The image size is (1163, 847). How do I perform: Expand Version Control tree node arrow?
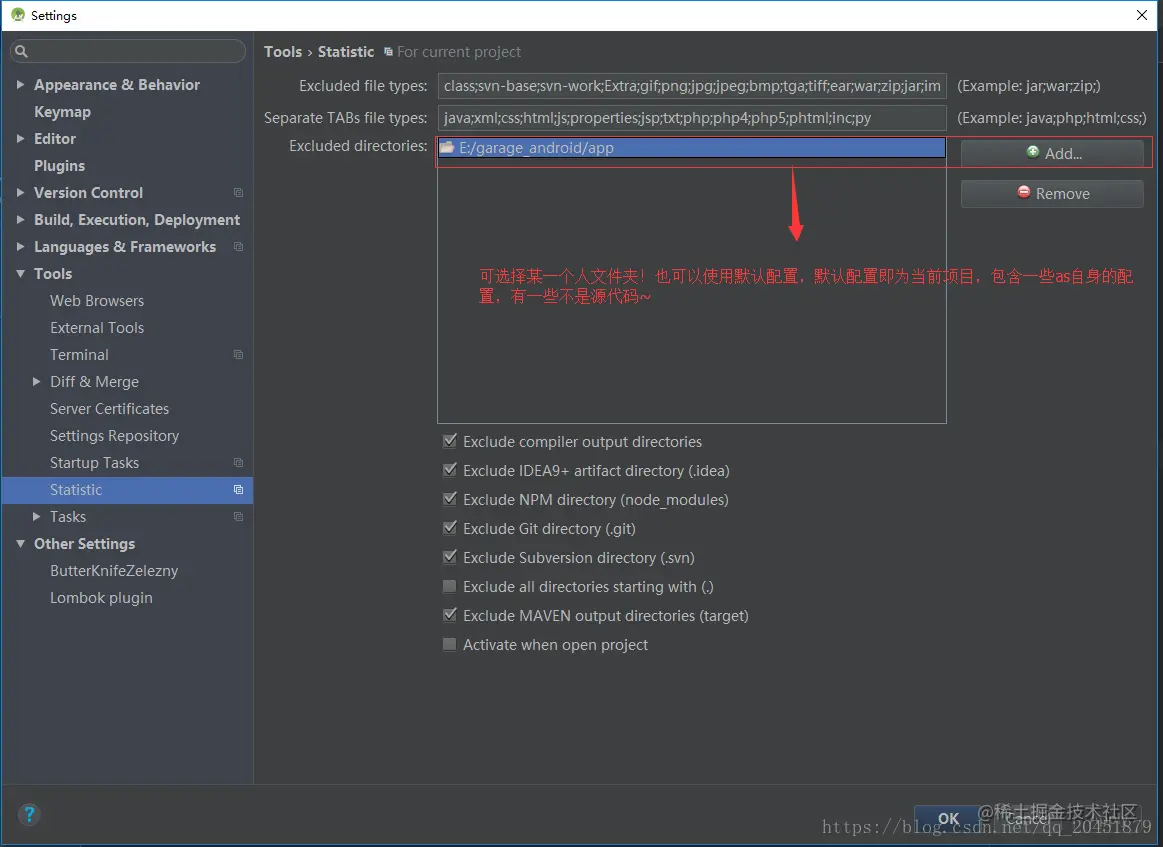coord(20,193)
